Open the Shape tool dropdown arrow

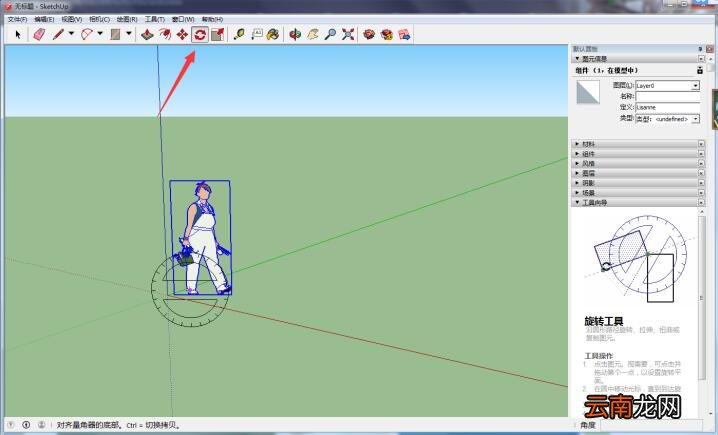[x=129, y=33]
